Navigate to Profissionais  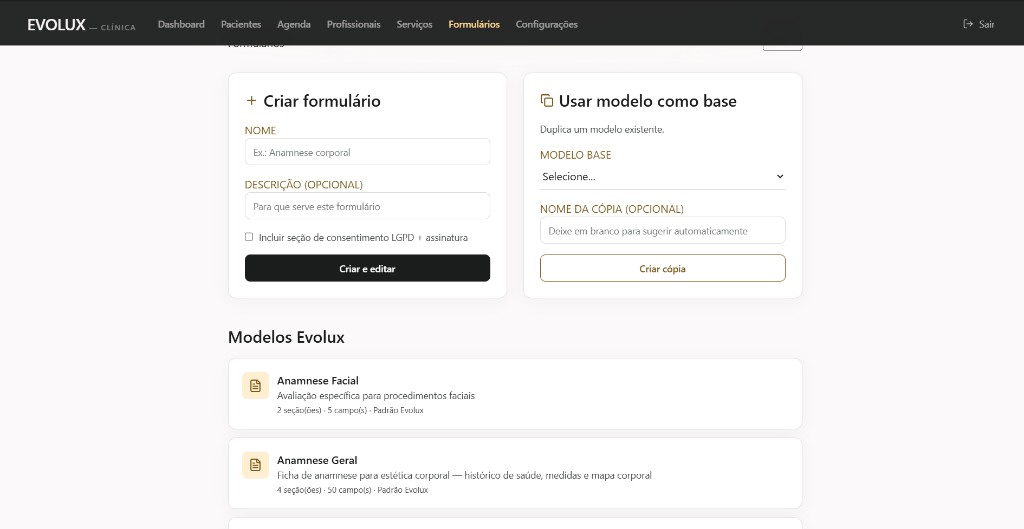coord(353,24)
